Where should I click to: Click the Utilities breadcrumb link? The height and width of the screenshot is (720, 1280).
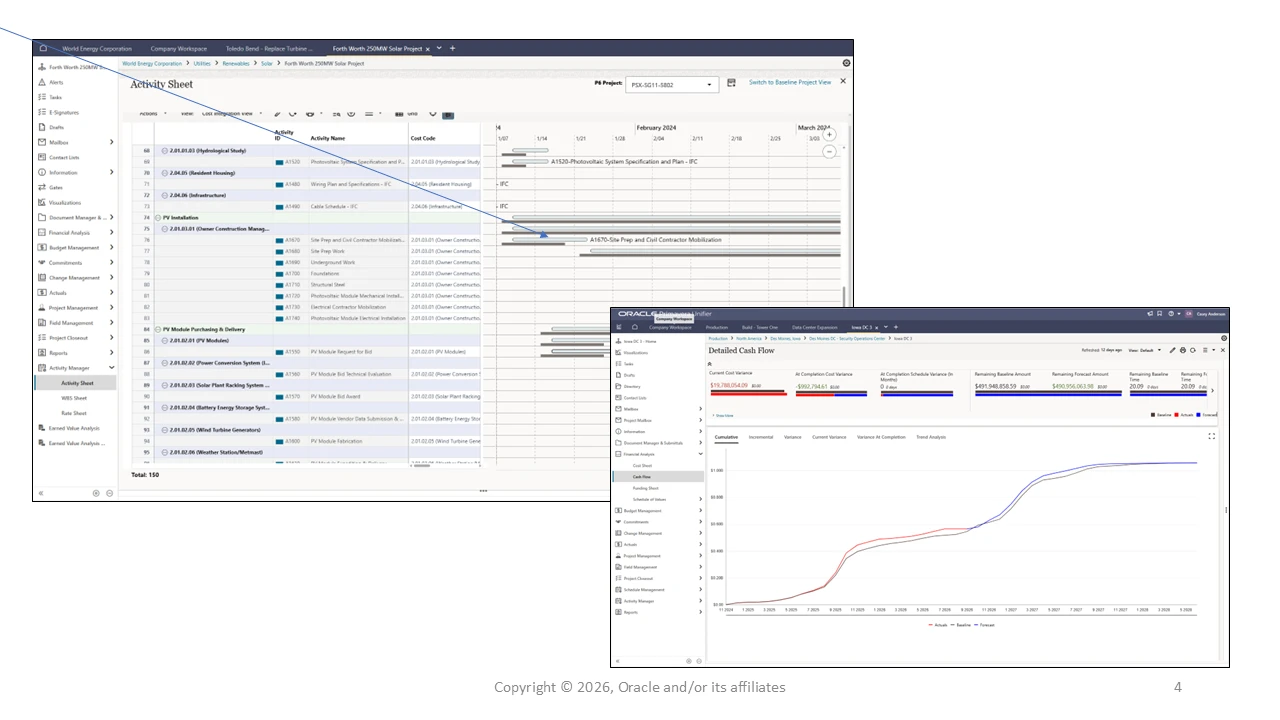coord(202,63)
